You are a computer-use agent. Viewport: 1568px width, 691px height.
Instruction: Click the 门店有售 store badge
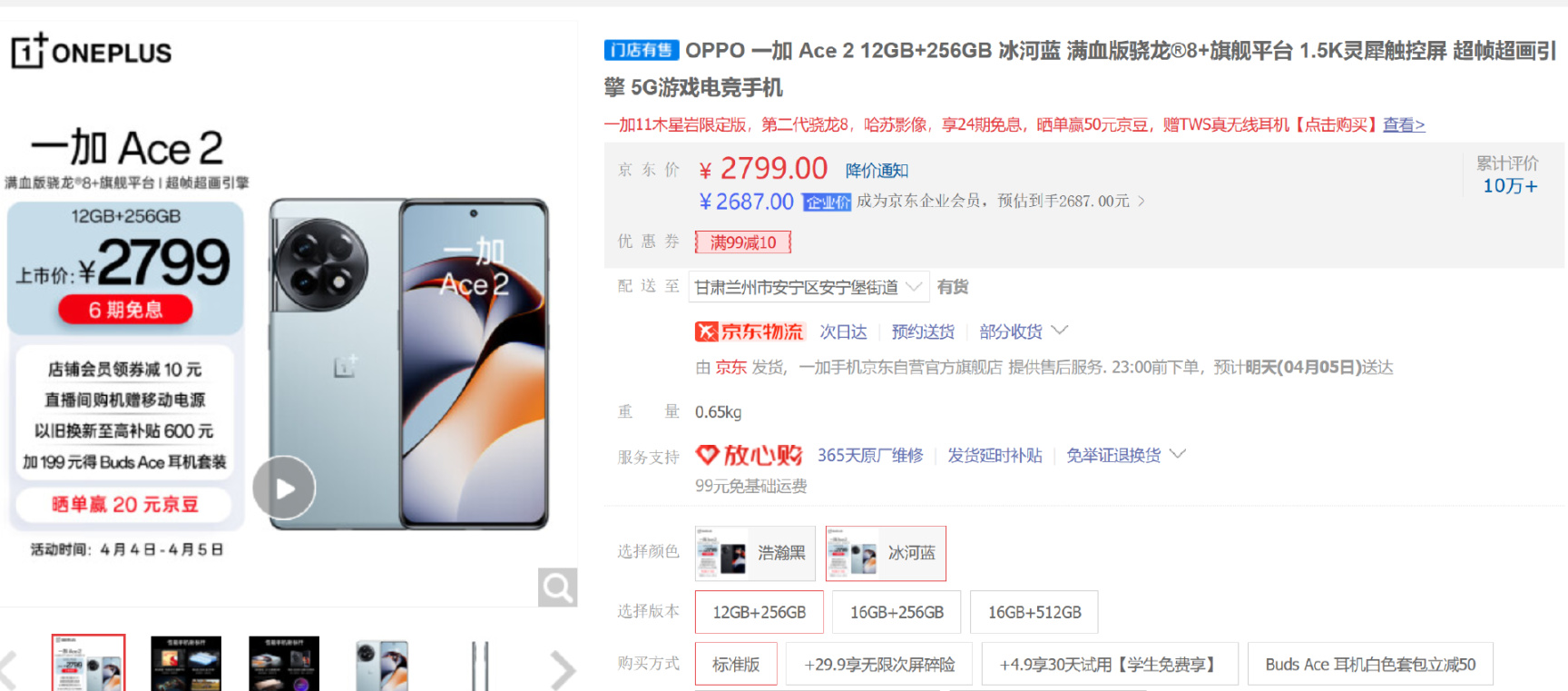642,50
